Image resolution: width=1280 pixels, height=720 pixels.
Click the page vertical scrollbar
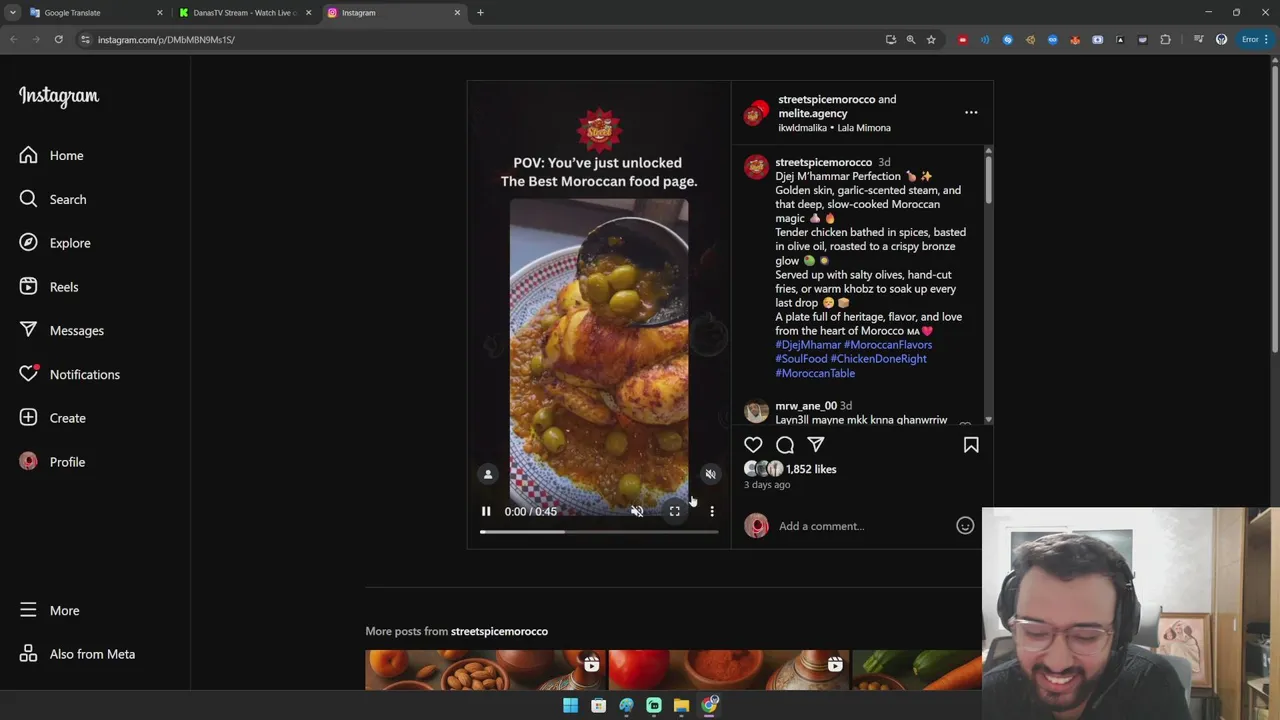click(1274, 210)
